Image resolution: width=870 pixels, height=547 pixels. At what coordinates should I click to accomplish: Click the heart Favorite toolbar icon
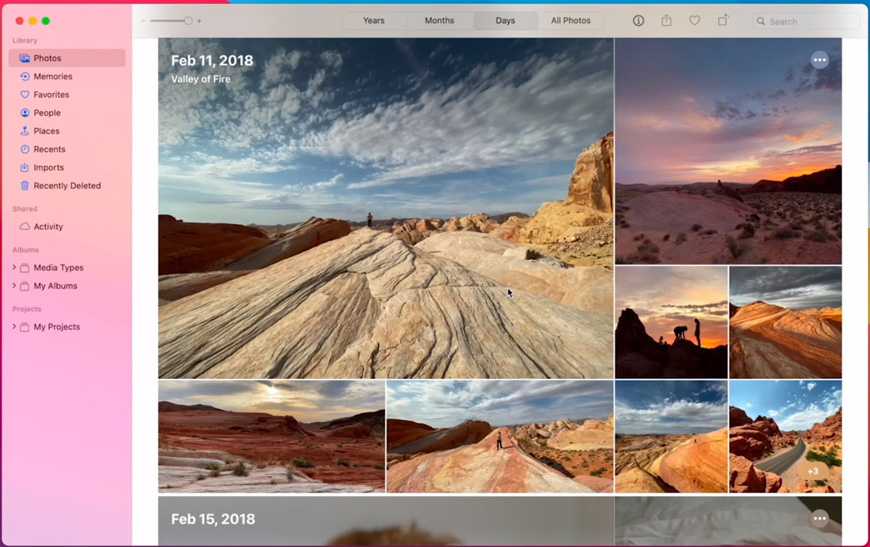pyautogui.click(x=695, y=21)
